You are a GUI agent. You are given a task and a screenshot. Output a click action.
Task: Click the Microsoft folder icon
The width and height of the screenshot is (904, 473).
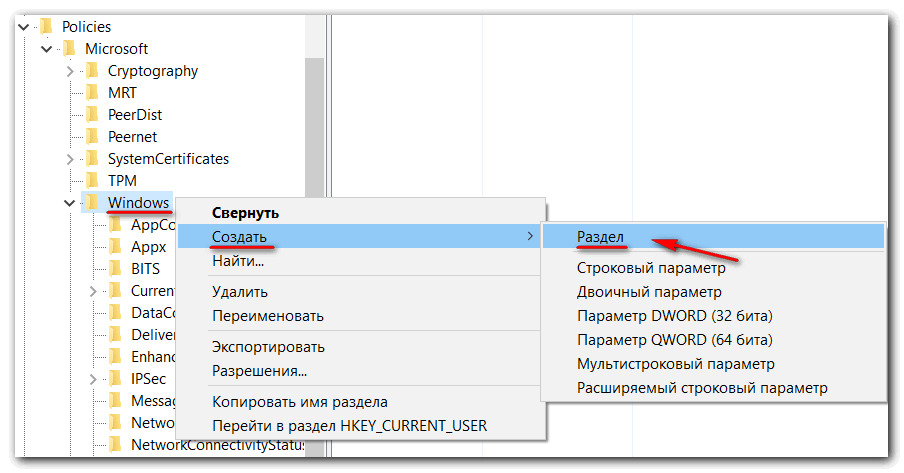point(68,49)
